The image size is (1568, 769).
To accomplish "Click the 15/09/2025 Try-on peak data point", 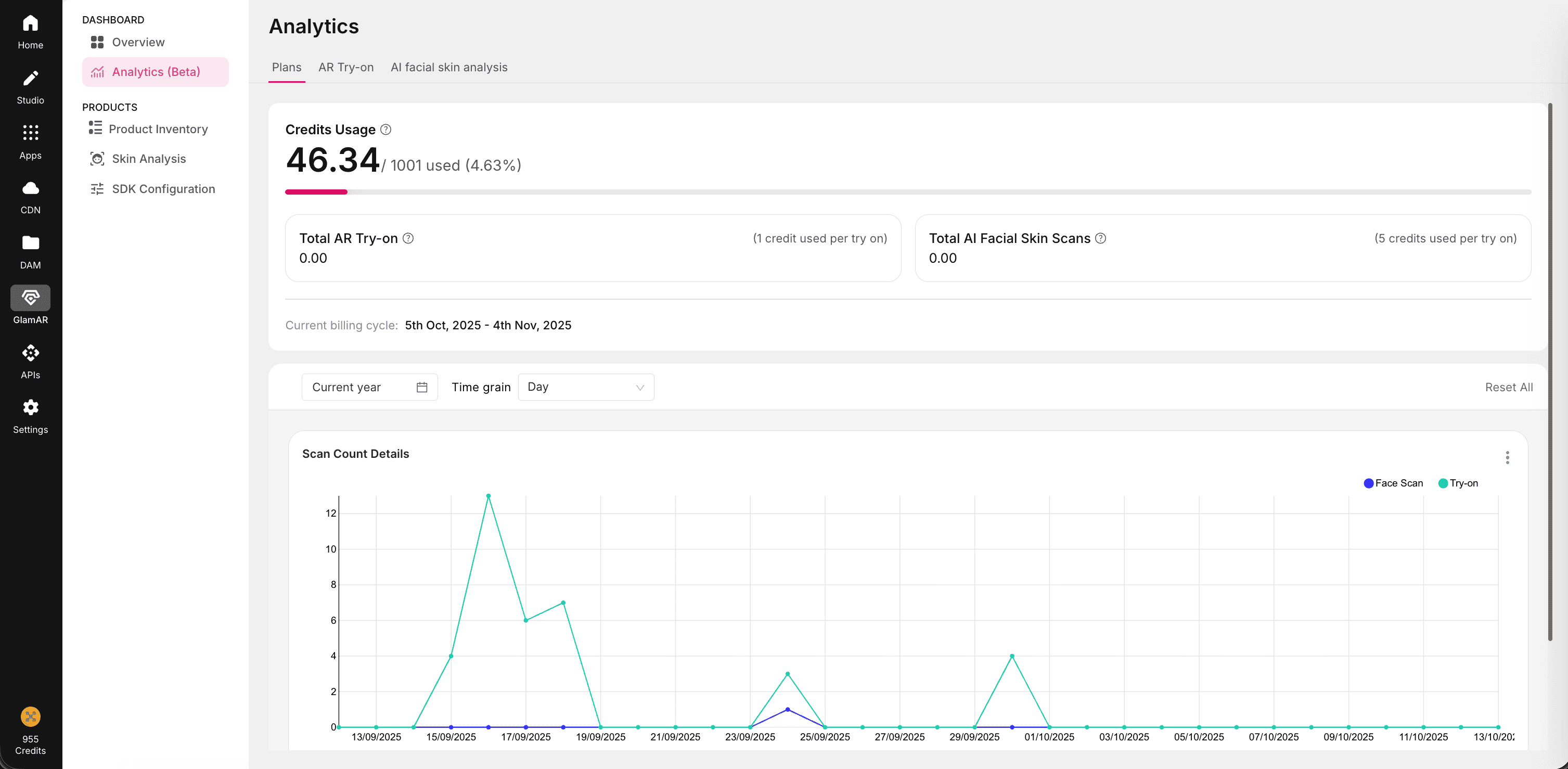I will point(488,496).
